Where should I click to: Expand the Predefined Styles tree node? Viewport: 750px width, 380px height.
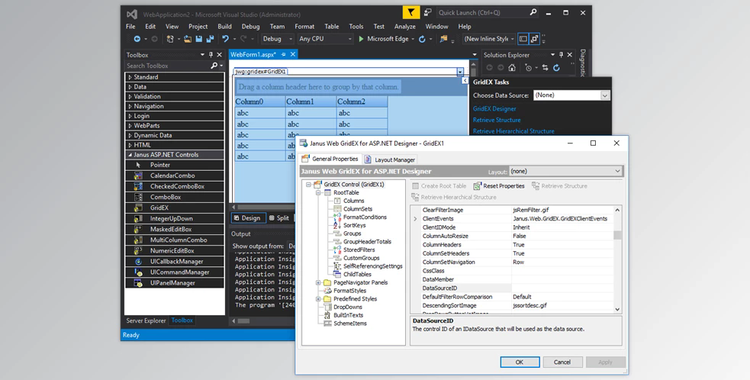tap(318, 299)
